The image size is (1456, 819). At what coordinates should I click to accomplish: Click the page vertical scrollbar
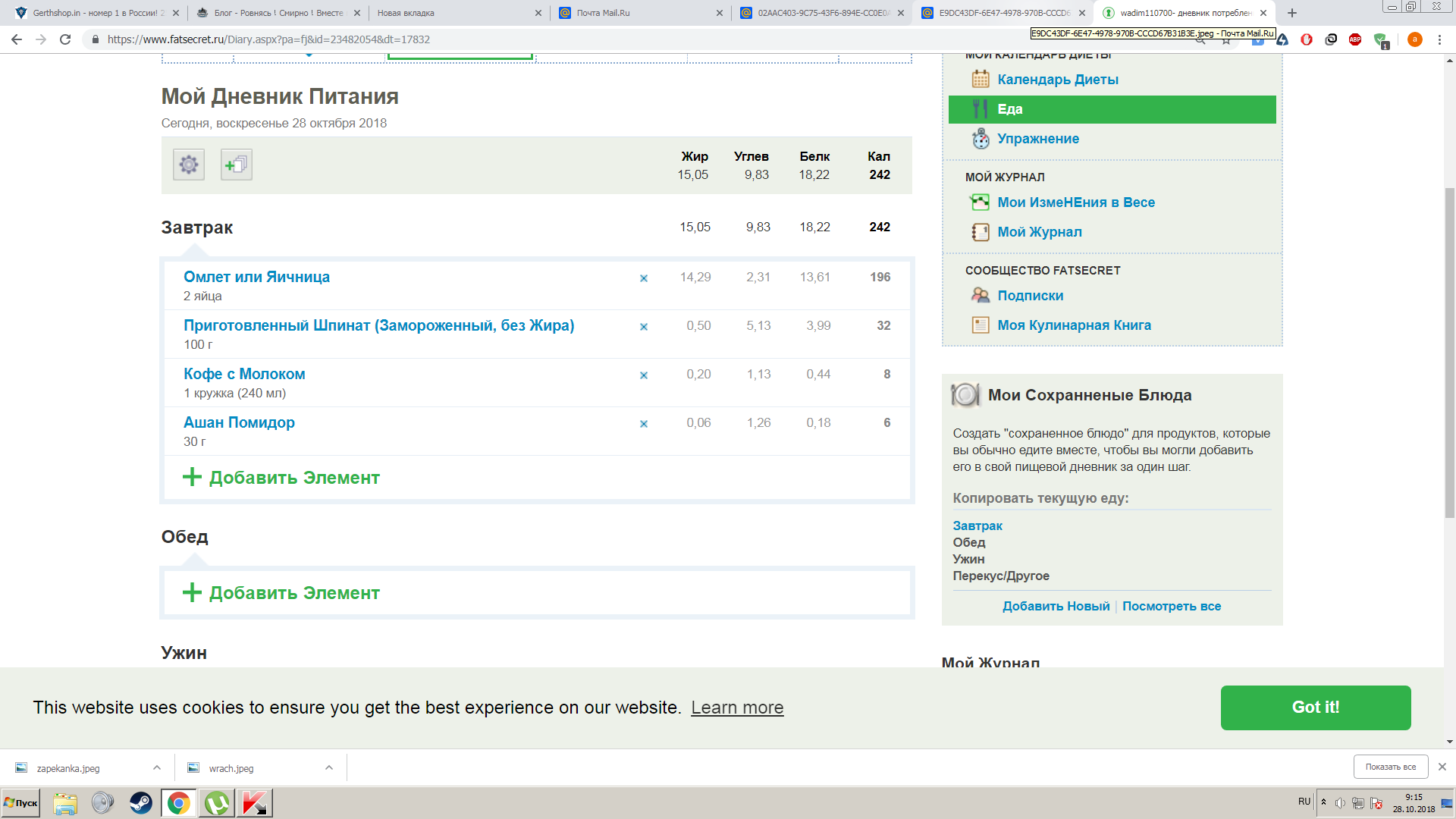point(1449,352)
